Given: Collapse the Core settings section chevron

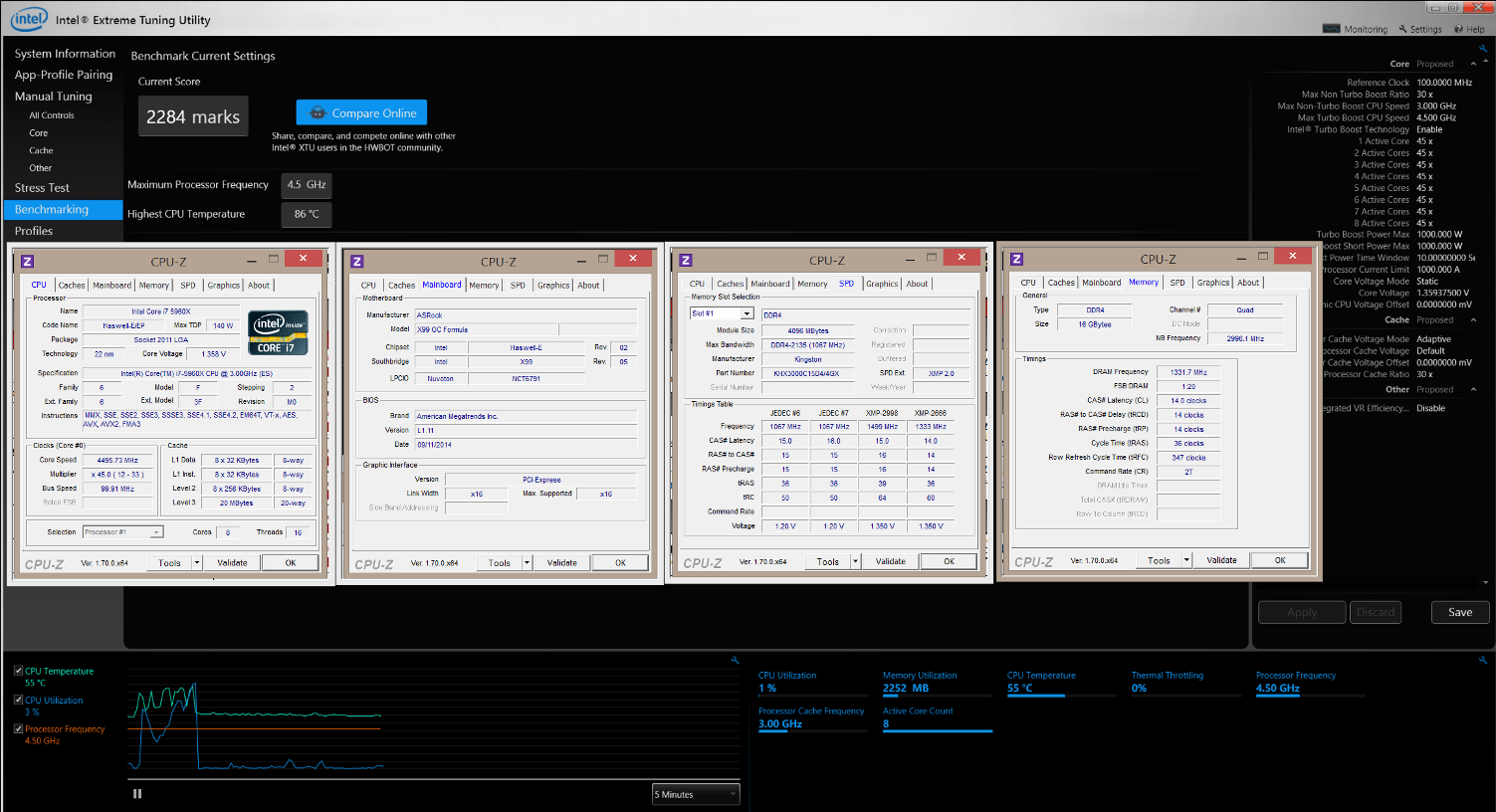Looking at the screenshot, I should click(x=1473, y=64).
